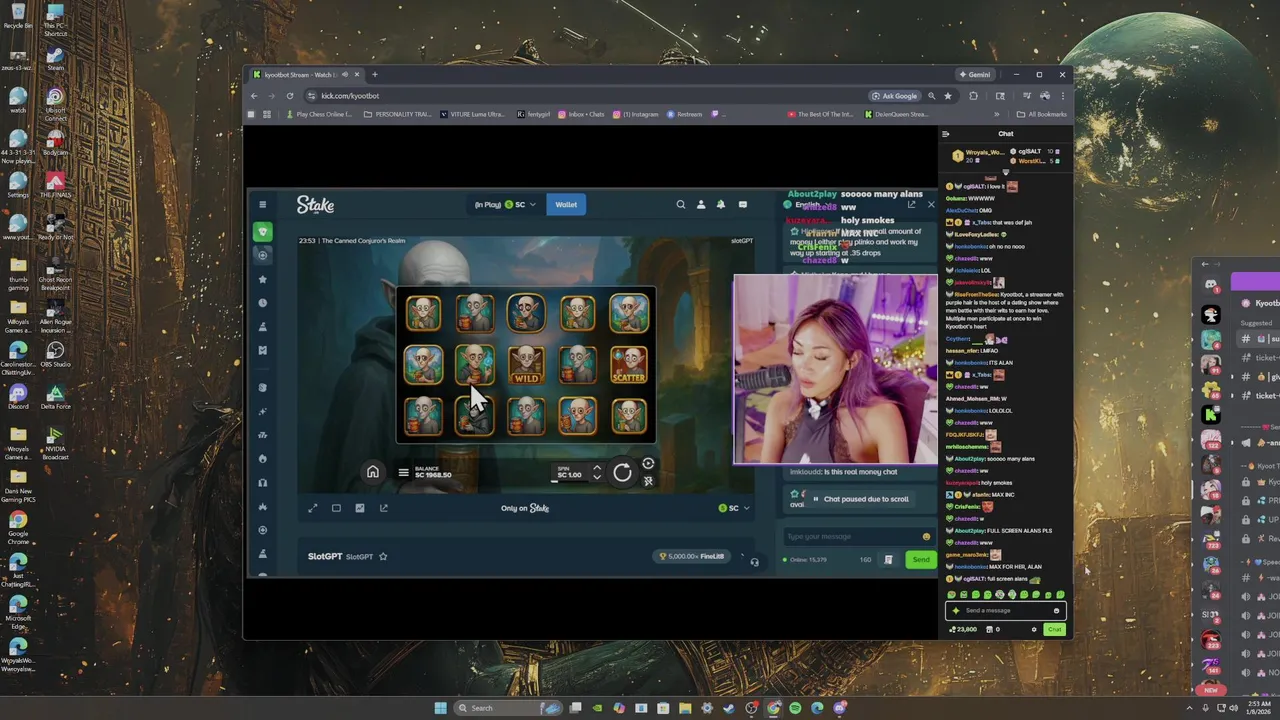The height and width of the screenshot is (720, 1280).
Task: Open the fentygirl bookmark
Action: [534, 114]
